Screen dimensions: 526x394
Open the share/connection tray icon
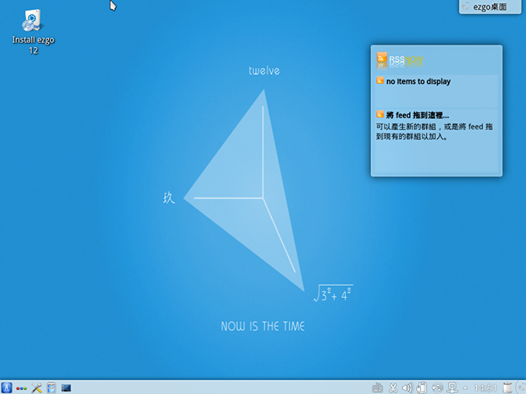click(437, 388)
